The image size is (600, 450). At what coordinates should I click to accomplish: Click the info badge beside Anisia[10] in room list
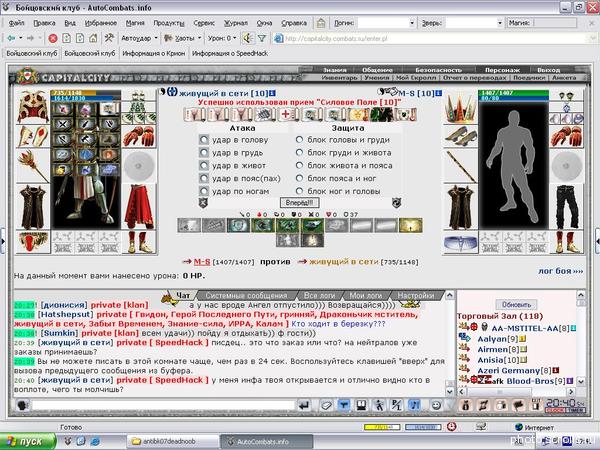point(523,360)
